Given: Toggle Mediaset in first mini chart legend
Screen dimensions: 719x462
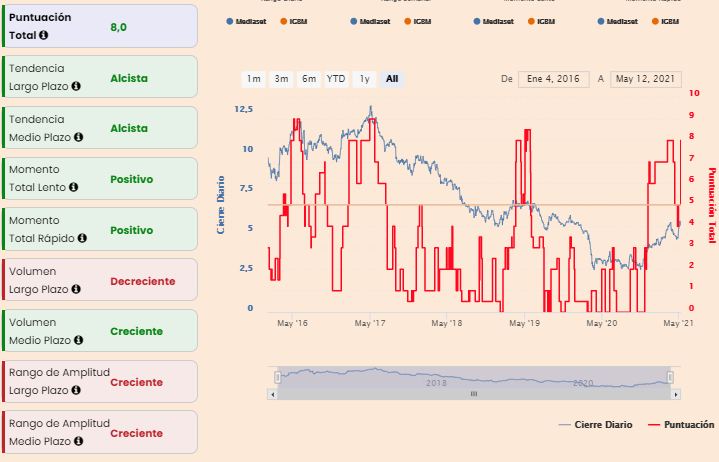Looking at the screenshot, I should point(246,22).
